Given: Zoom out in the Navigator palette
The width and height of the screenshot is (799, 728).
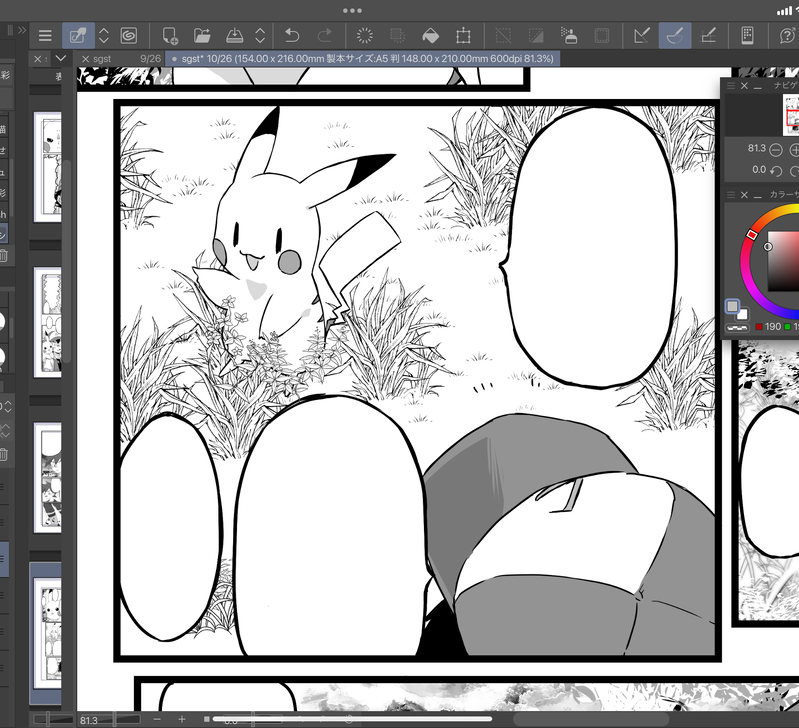Looking at the screenshot, I should pos(776,150).
